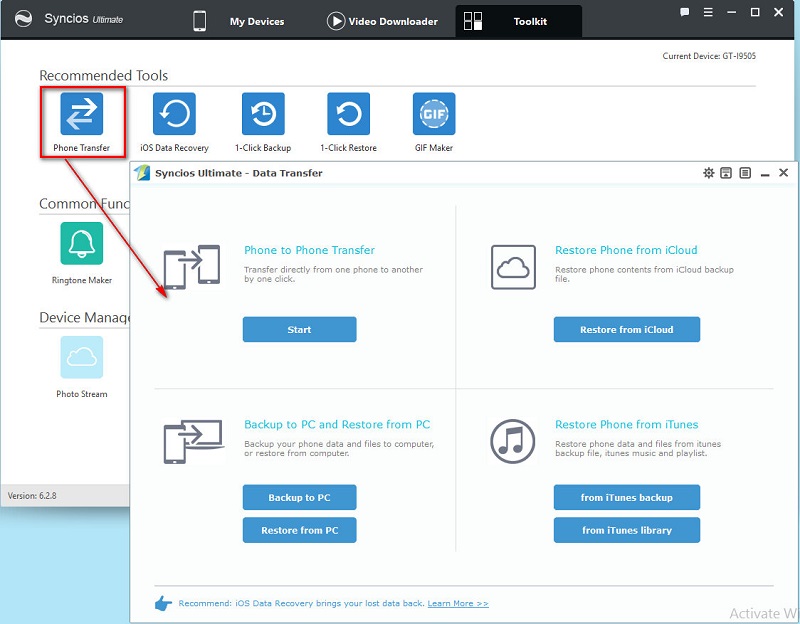Screen dimensions: 800x624
Task: Open settings gear in Data Transfer window
Action: [x=709, y=173]
